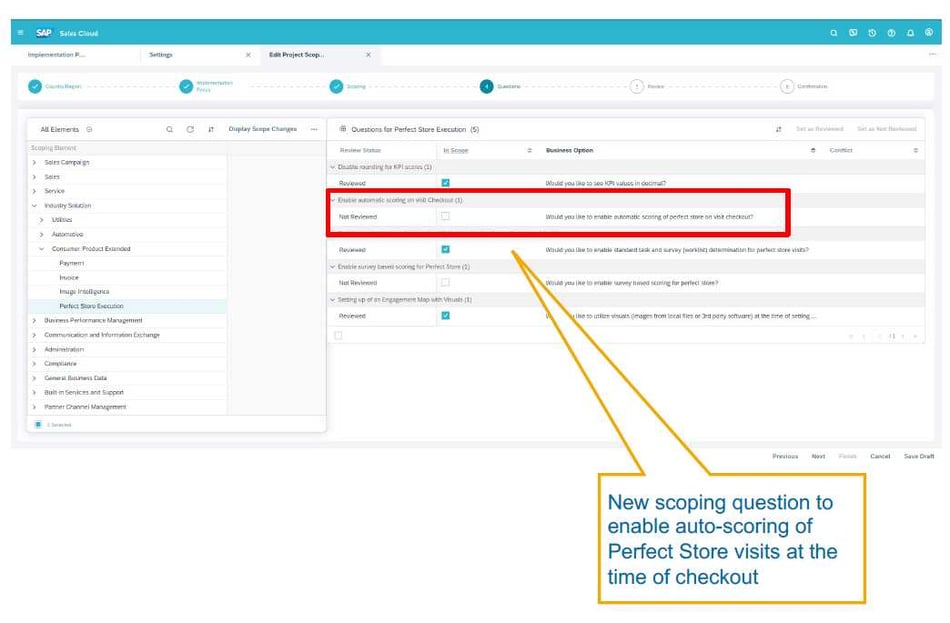Click the Next button
950x623 pixels.
pyautogui.click(x=818, y=456)
